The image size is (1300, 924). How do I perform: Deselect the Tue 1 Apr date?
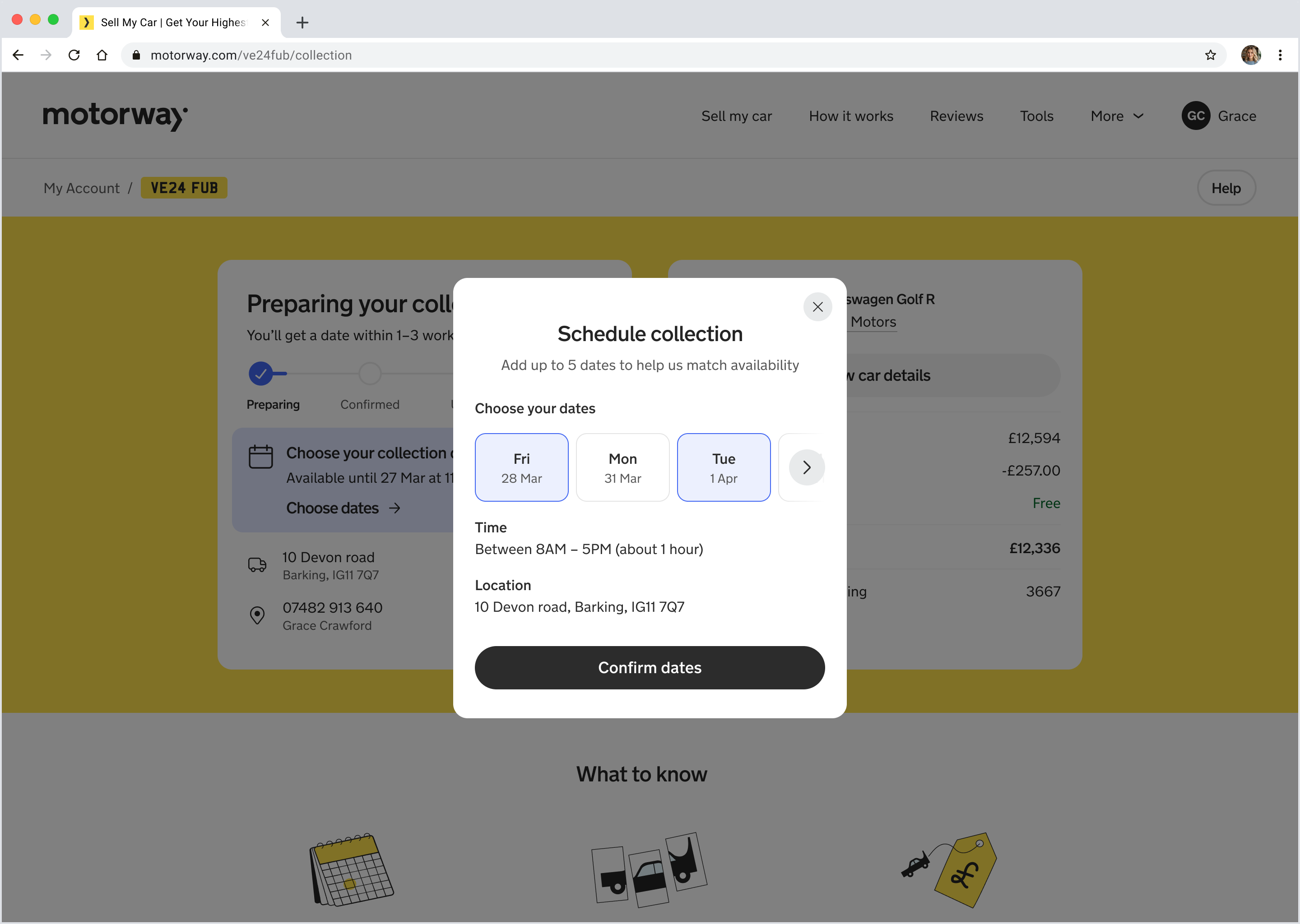click(x=723, y=467)
